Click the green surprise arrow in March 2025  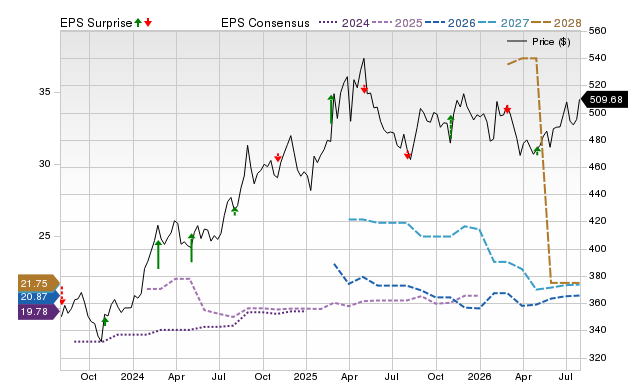point(331,109)
